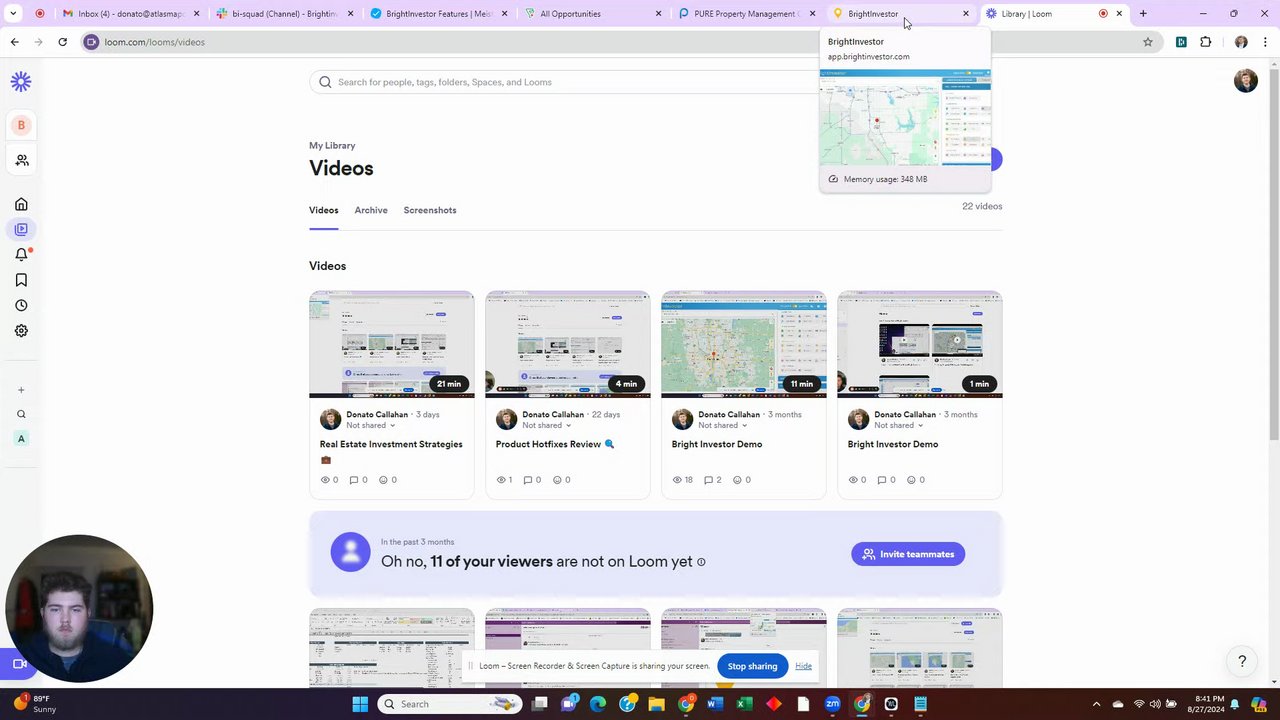Launch Excel from the taskbar
Viewport: 1280px width, 720px height.
click(x=744, y=704)
